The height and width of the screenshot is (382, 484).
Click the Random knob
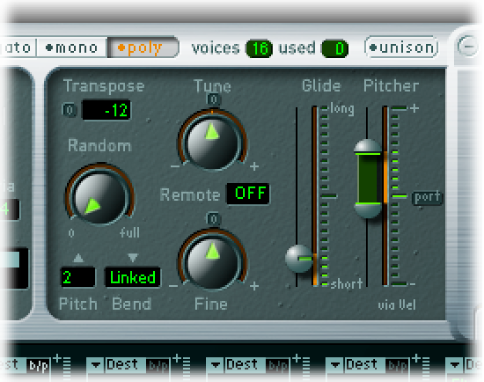pos(99,197)
